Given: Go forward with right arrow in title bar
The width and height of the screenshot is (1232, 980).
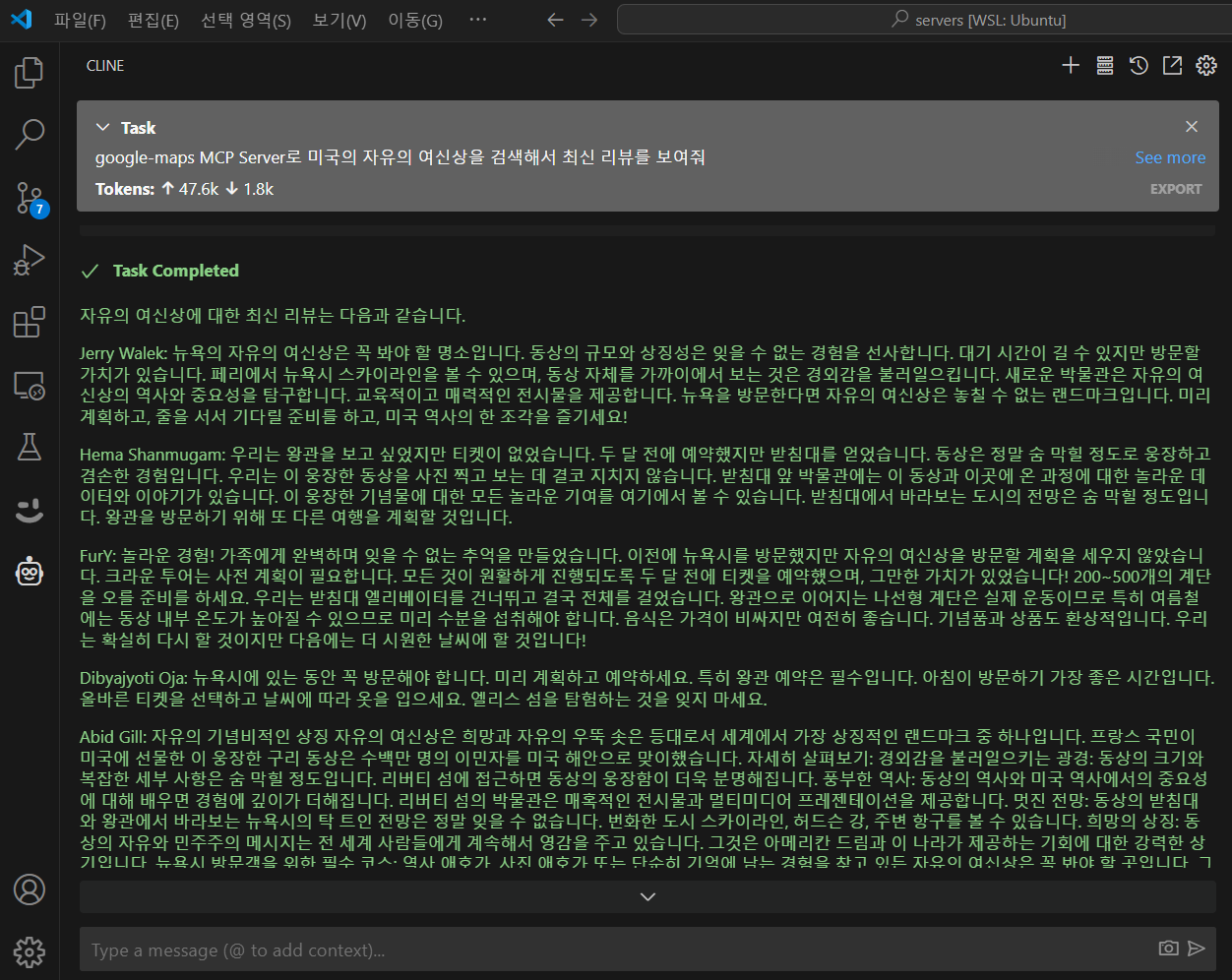Looking at the screenshot, I should coord(589,20).
